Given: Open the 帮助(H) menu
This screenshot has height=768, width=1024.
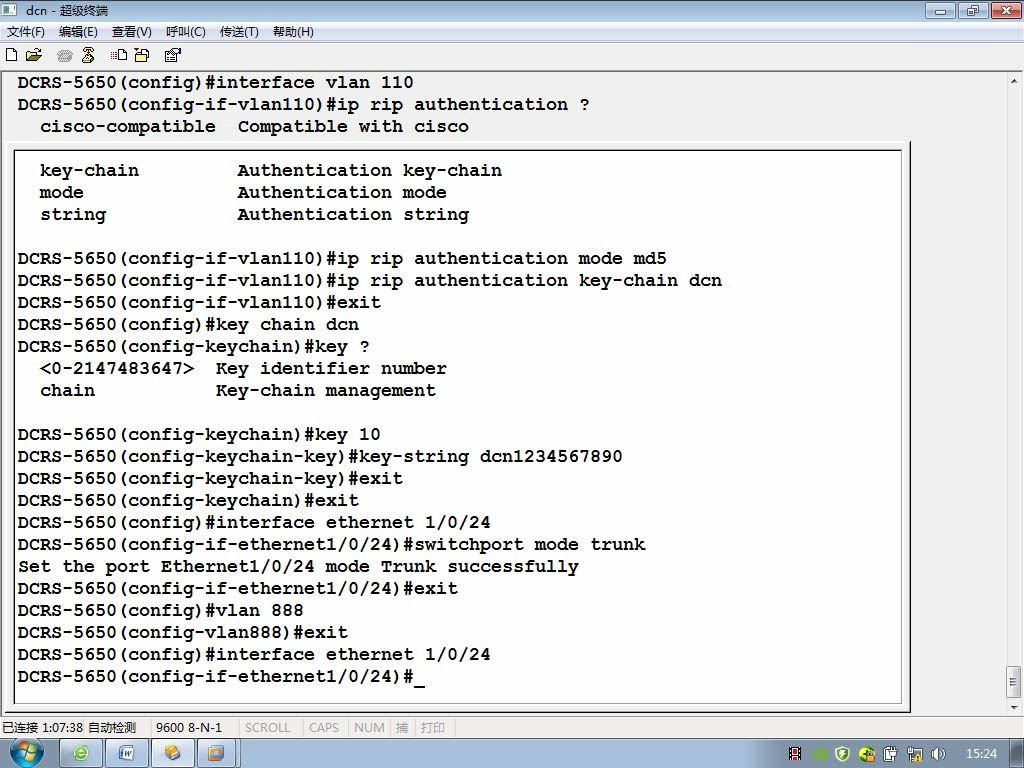Looking at the screenshot, I should pyautogui.click(x=293, y=31).
